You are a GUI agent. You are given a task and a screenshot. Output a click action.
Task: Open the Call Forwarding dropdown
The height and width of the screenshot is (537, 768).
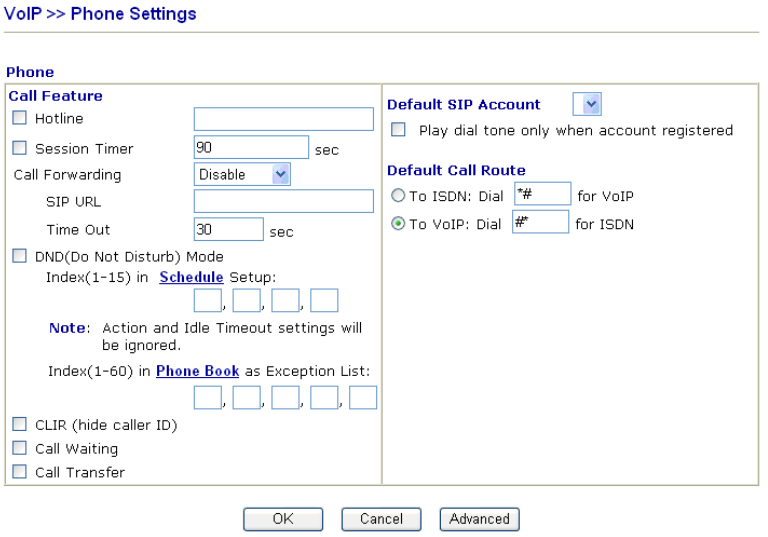(242, 175)
